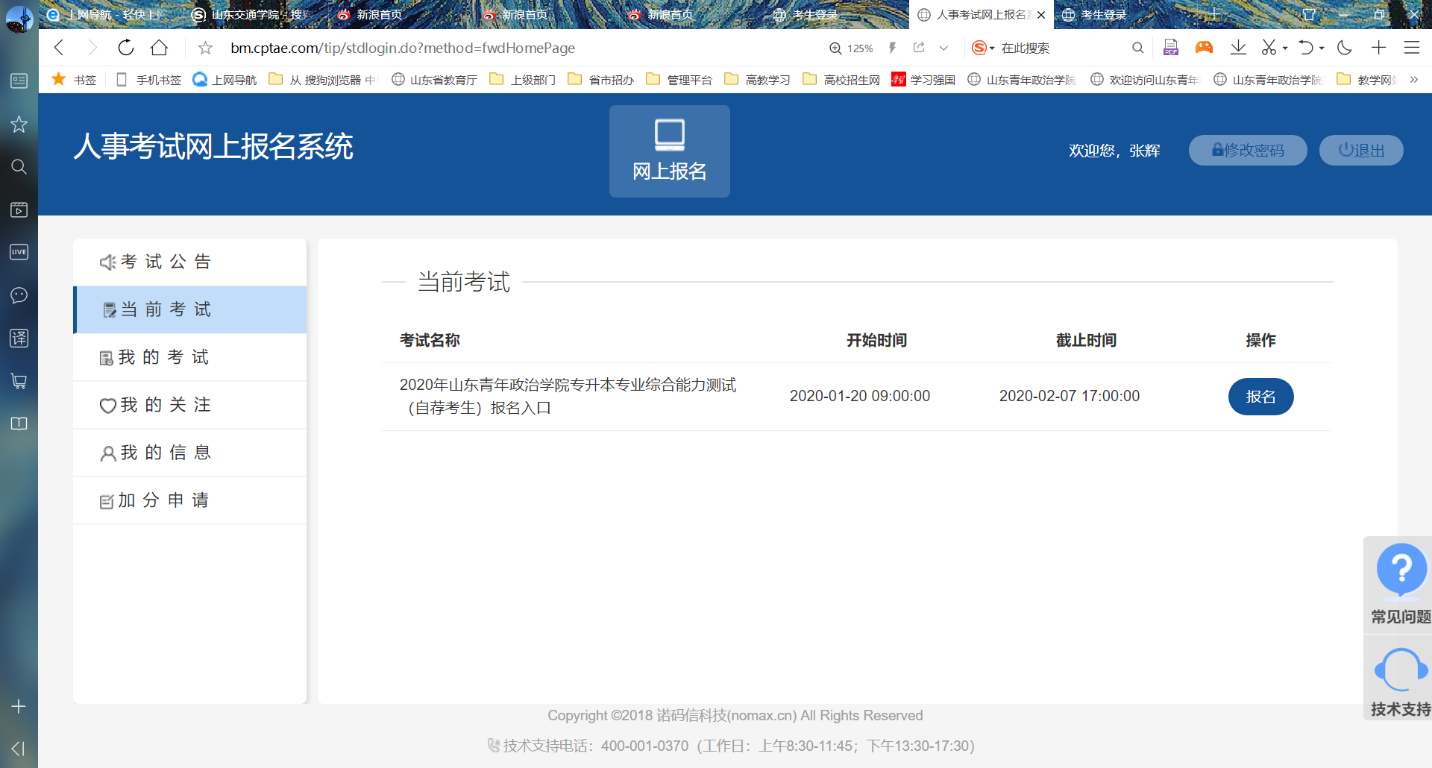Click the PDF tool icon in toolbar
This screenshot has width=1432, height=768.
point(1171,48)
